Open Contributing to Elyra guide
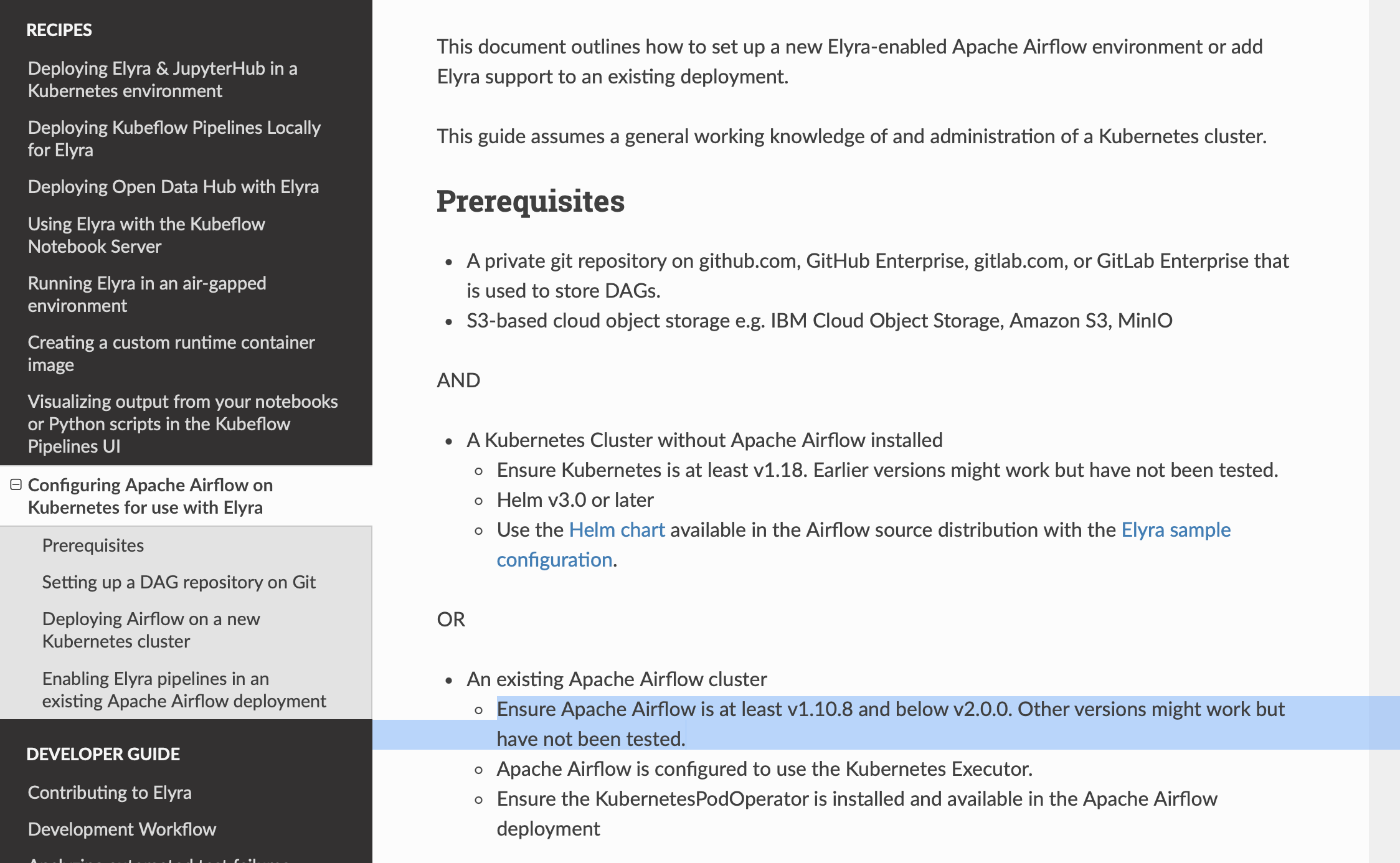1400x863 pixels. (110, 793)
